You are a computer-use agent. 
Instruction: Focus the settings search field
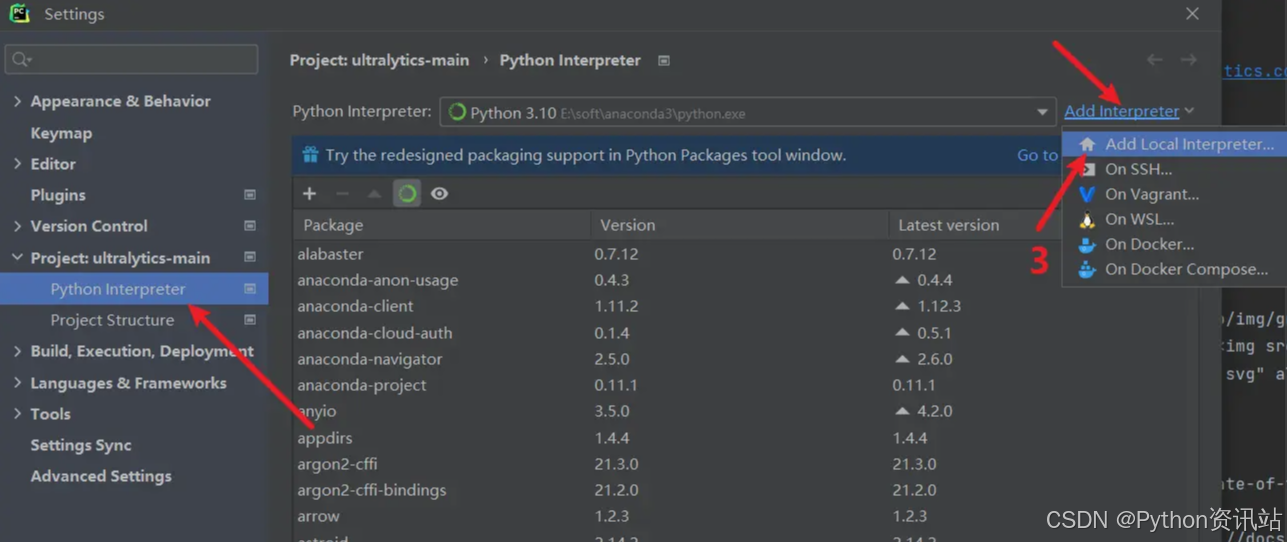[131, 60]
